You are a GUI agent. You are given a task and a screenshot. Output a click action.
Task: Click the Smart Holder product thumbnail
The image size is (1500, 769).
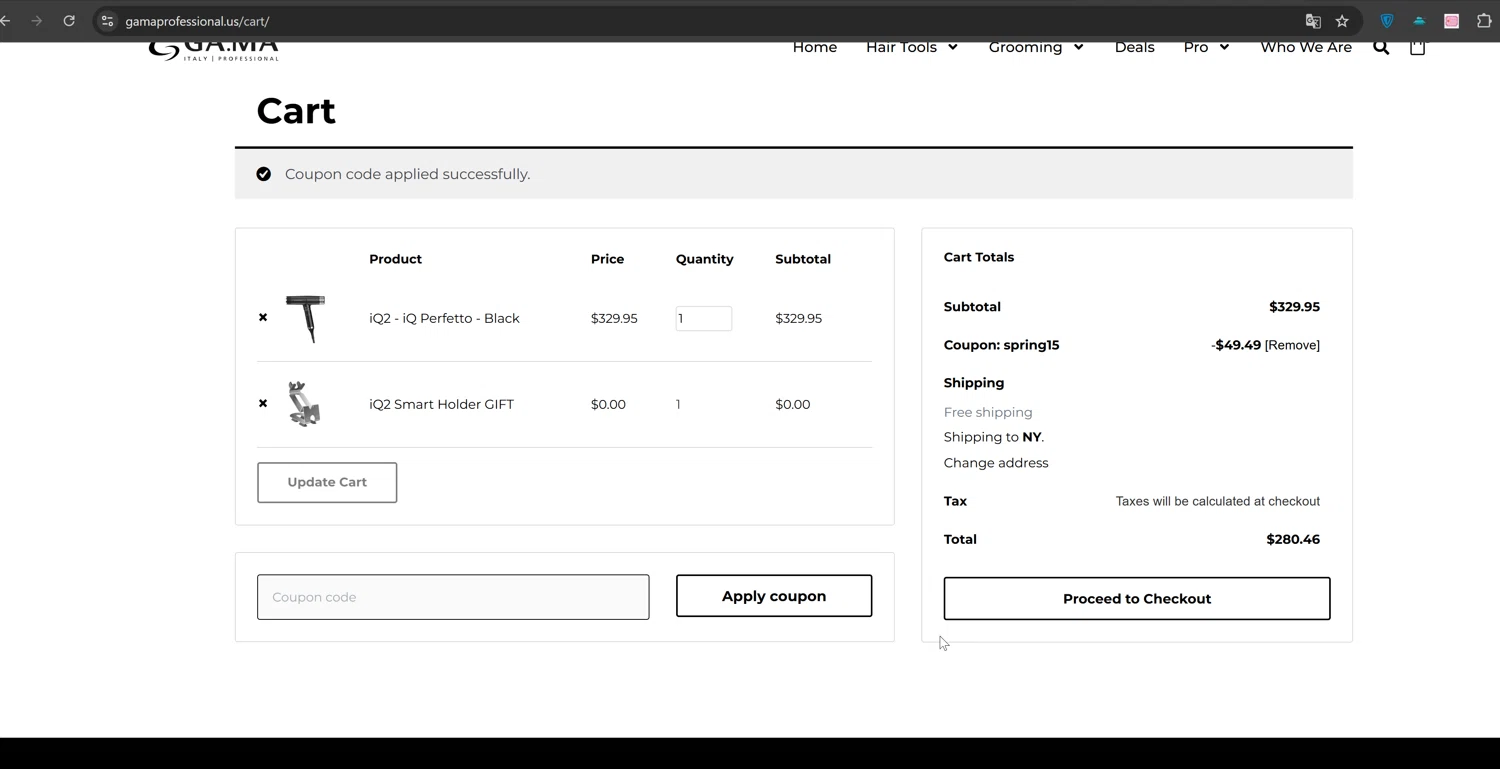[304, 404]
